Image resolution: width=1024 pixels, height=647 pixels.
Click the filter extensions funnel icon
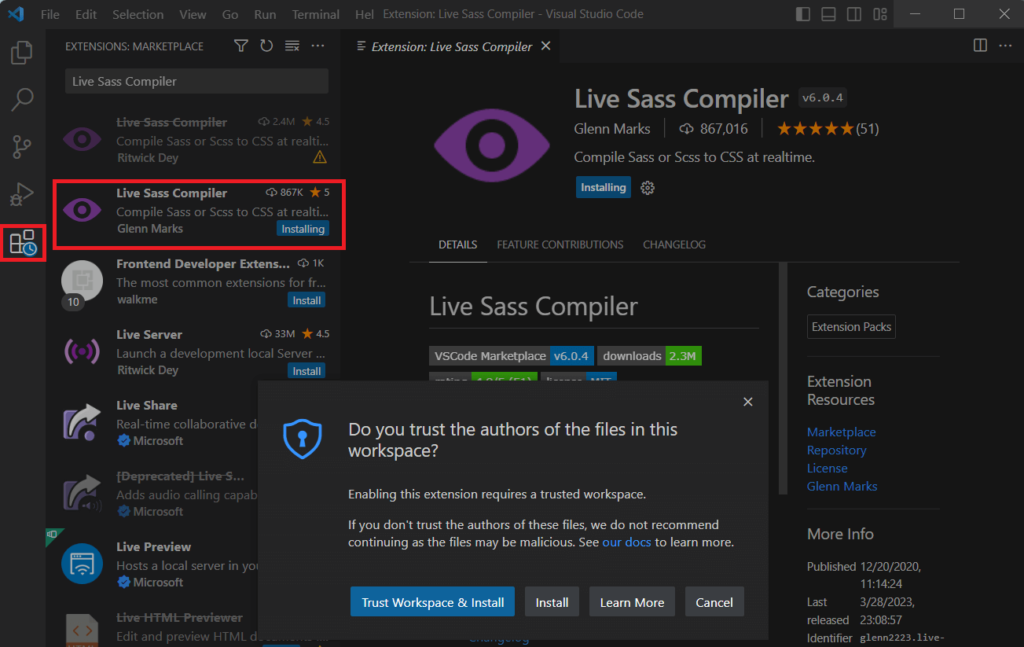point(241,46)
